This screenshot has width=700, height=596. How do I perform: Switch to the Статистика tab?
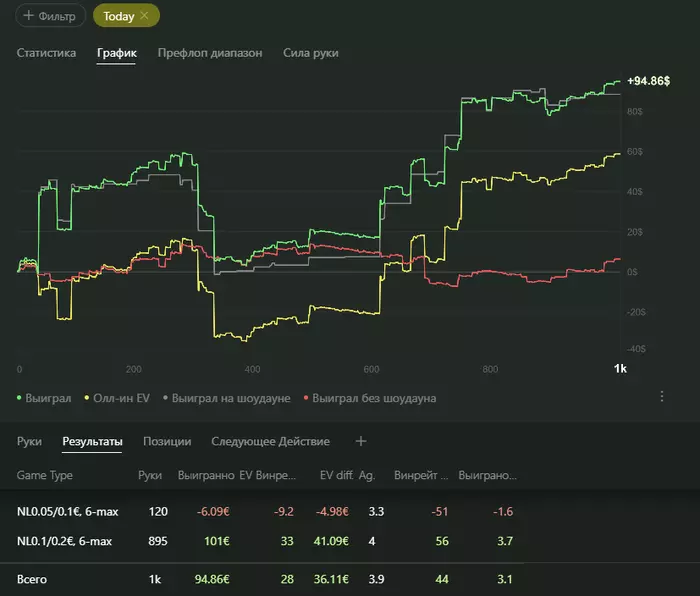tap(46, 53)
